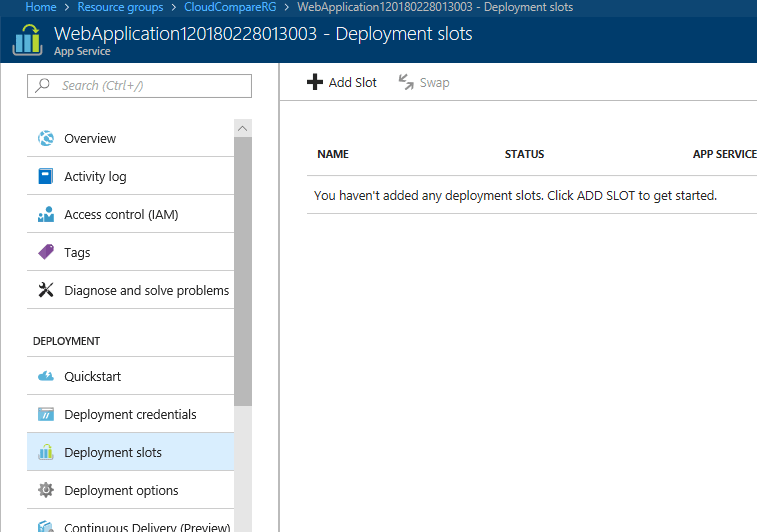Click the sidebar scrollbar thumb

pos(243,271)
